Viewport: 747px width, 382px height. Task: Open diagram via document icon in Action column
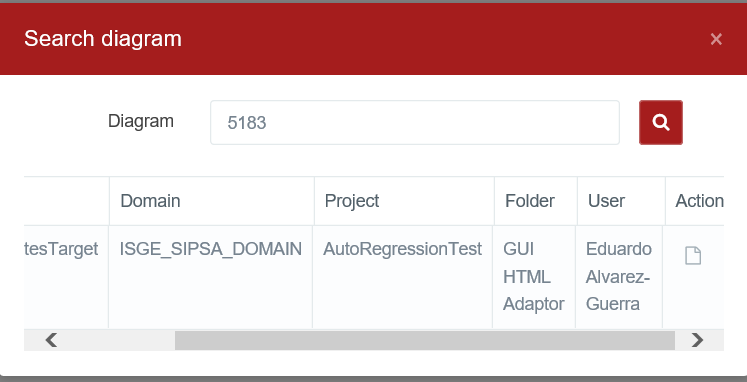tap(693, 255)
